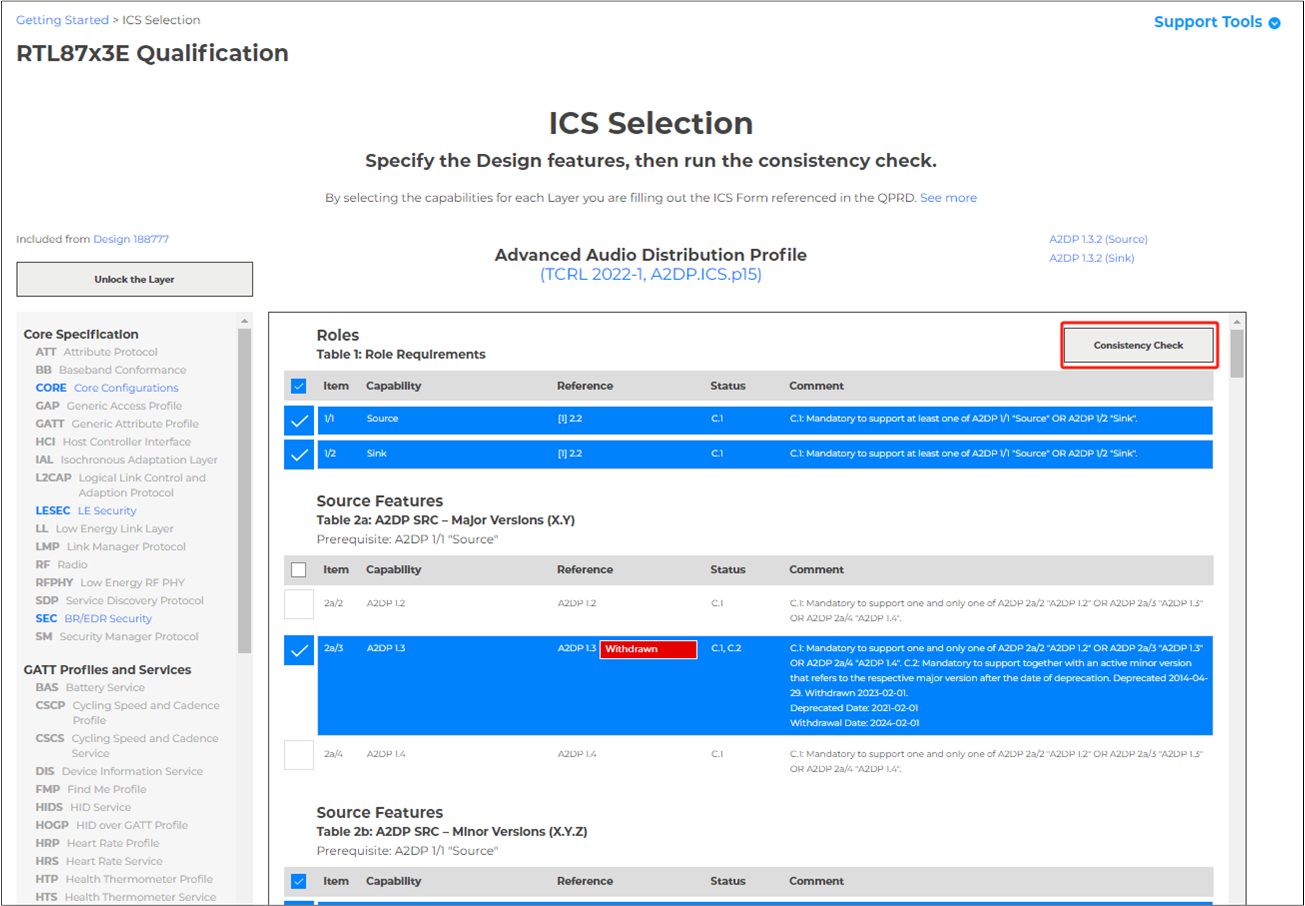1305x906 pixels.
Task: Select BB Baseband Conformance layer
Action: 110,370
